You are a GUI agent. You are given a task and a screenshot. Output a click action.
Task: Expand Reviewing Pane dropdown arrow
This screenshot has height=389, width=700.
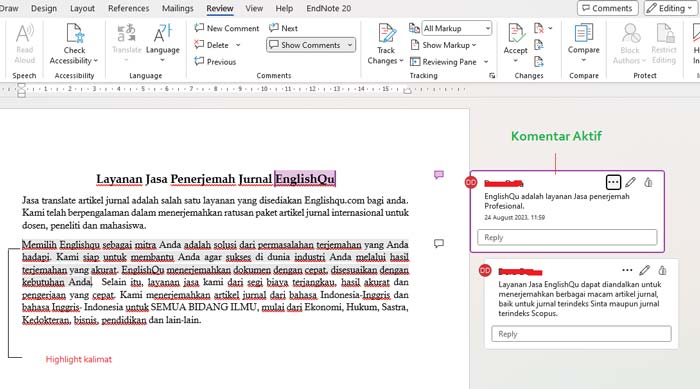click(x=486, y=62)
